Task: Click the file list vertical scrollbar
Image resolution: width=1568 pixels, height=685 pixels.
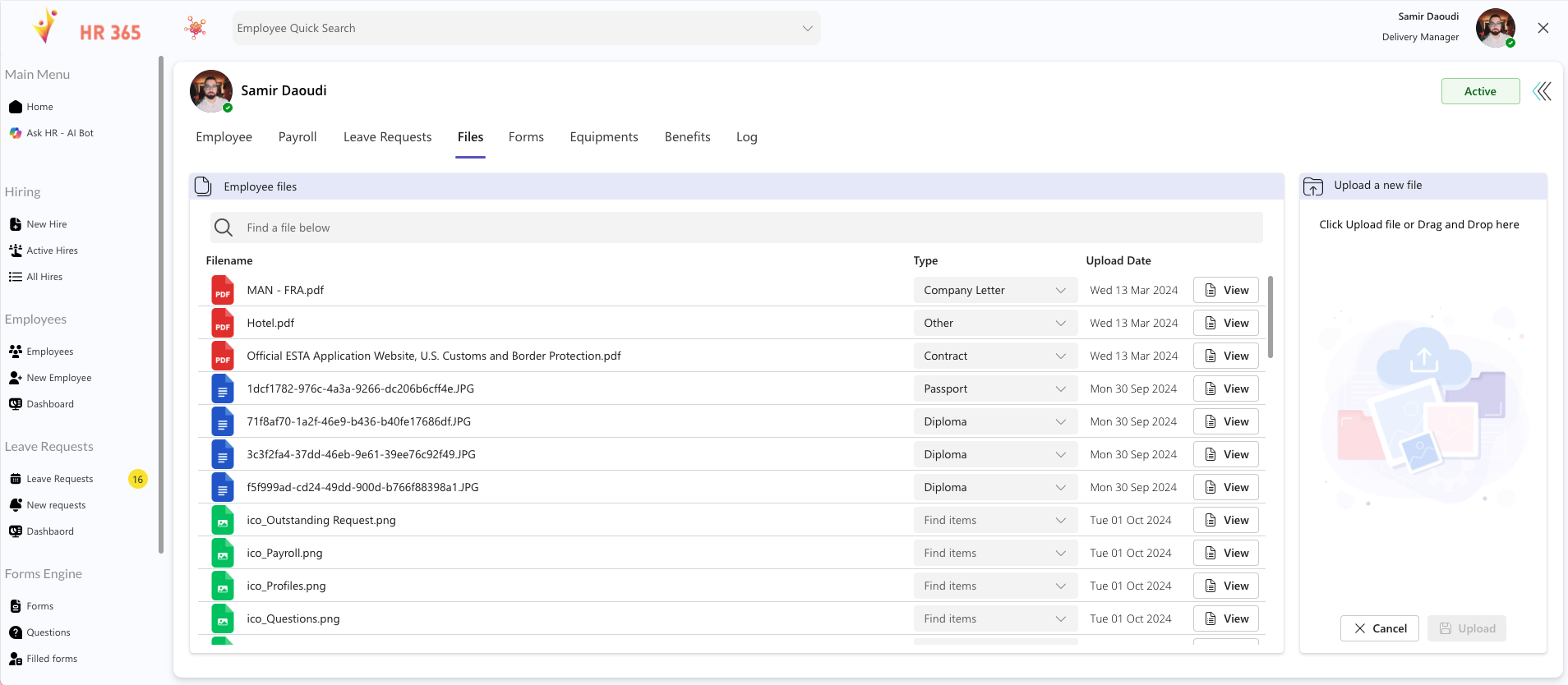Action: [x=1271, y=317]
